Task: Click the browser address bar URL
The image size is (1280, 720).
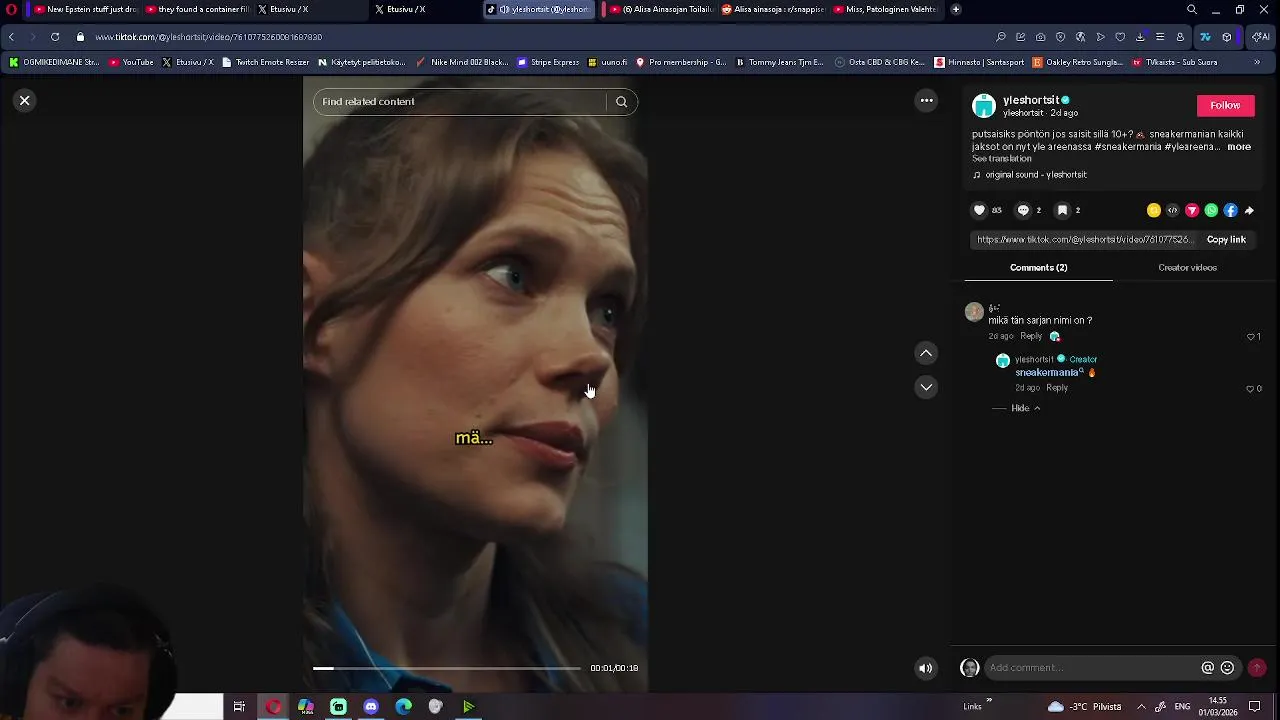Action: 208,37
